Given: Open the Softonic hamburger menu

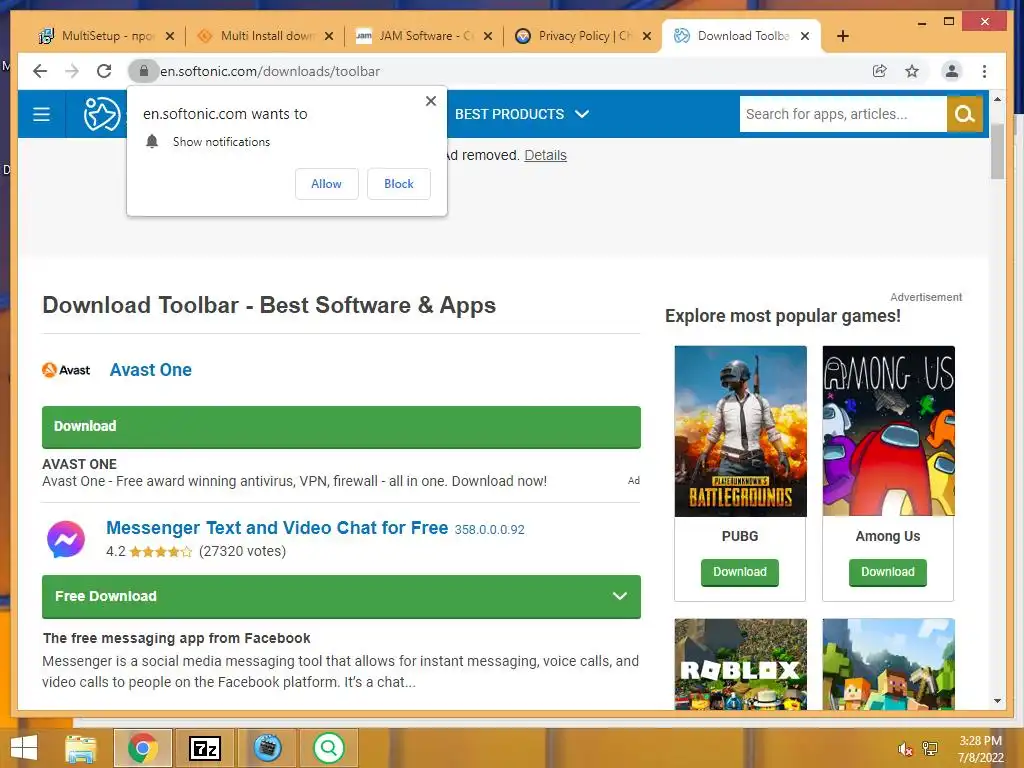Looking at the screenshot, I should 42,114.
